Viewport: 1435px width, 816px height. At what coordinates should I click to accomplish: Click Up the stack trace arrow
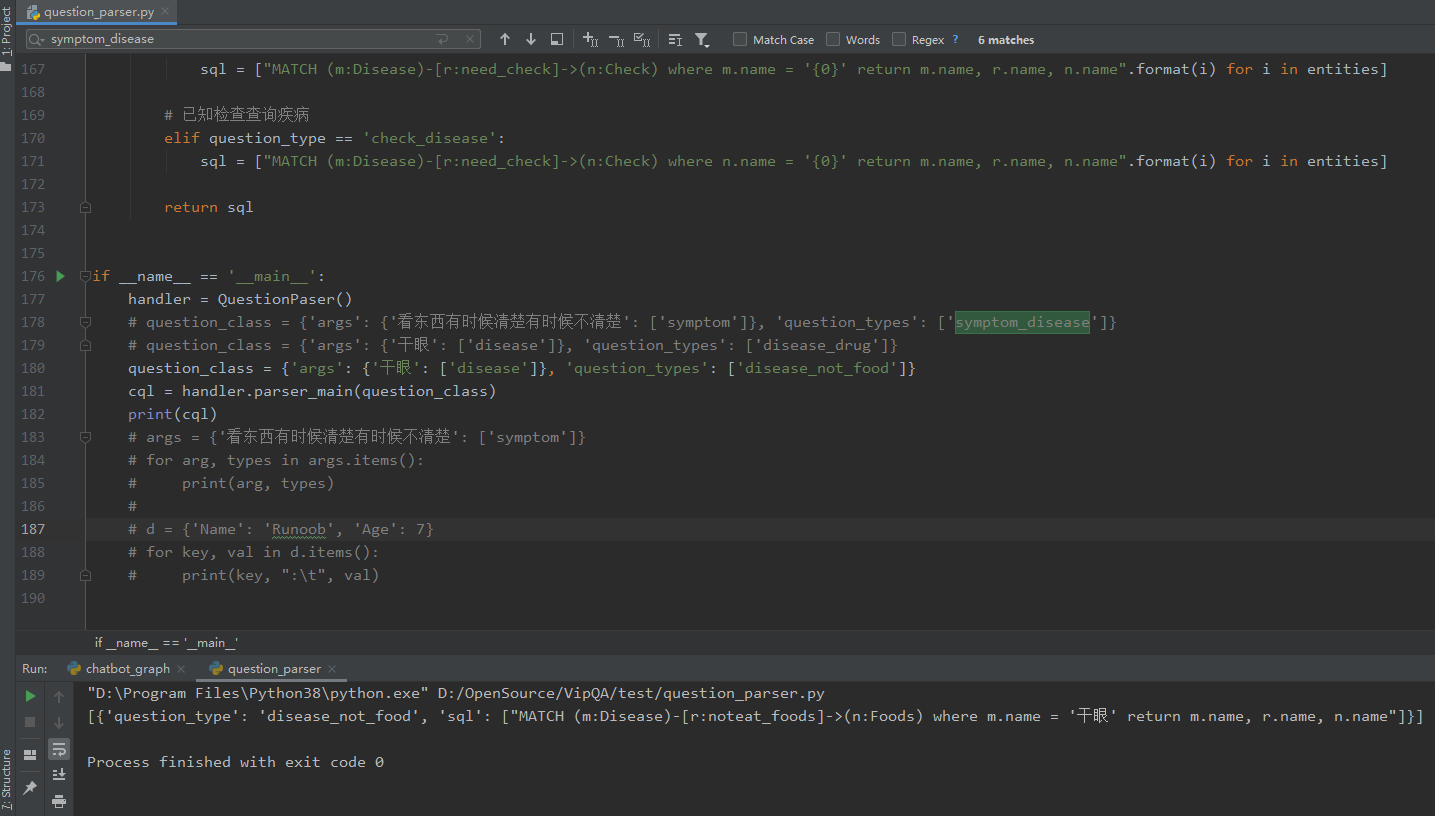(59, 696)
